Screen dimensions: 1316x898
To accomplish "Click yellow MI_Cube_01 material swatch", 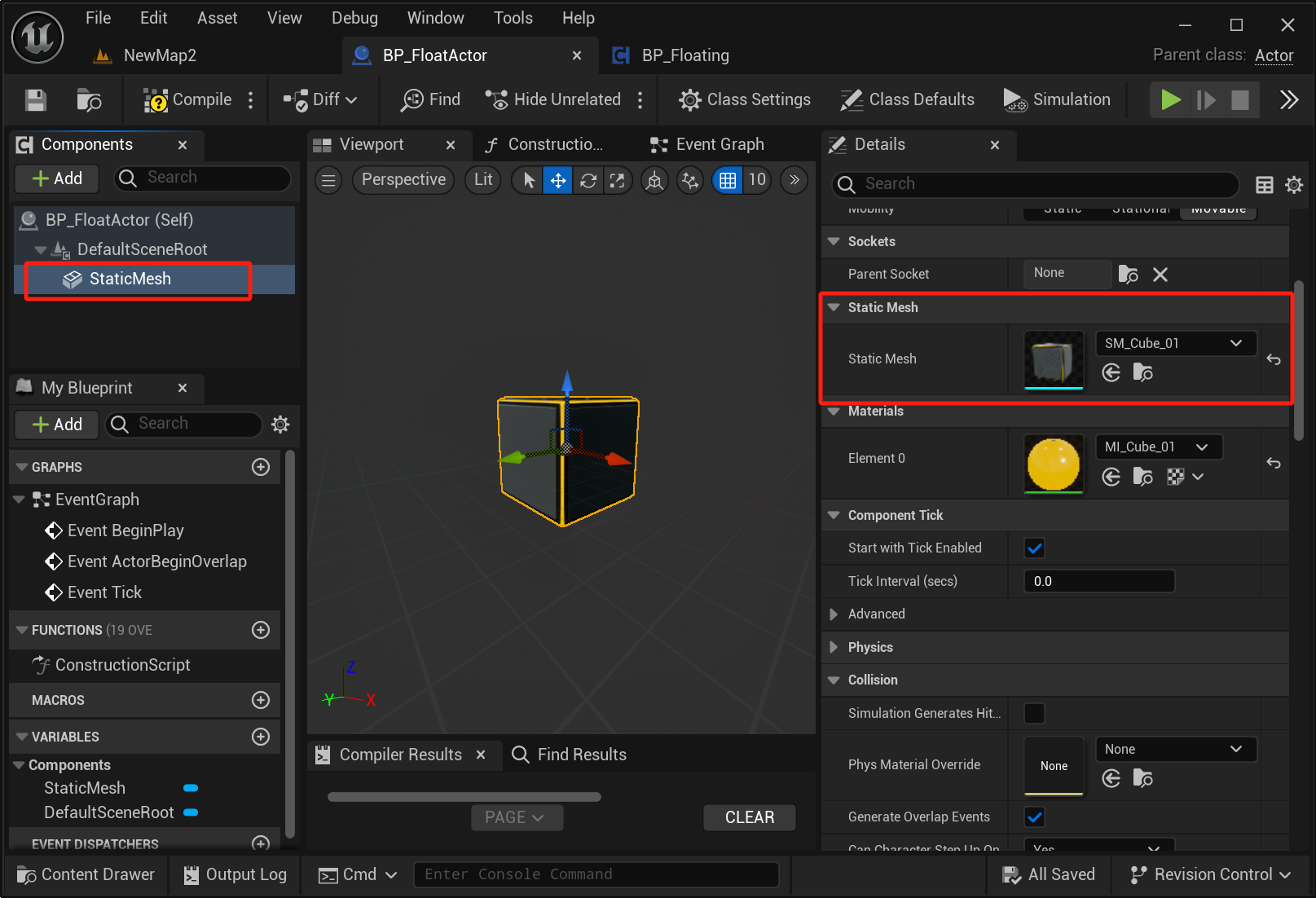I will point(1054,464).
